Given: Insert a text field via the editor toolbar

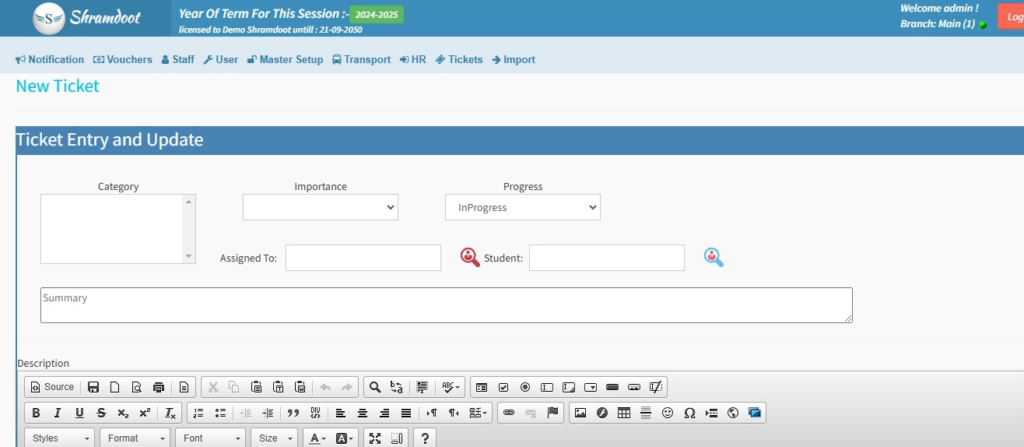Looking at the screenshot, I should point(547,387).
